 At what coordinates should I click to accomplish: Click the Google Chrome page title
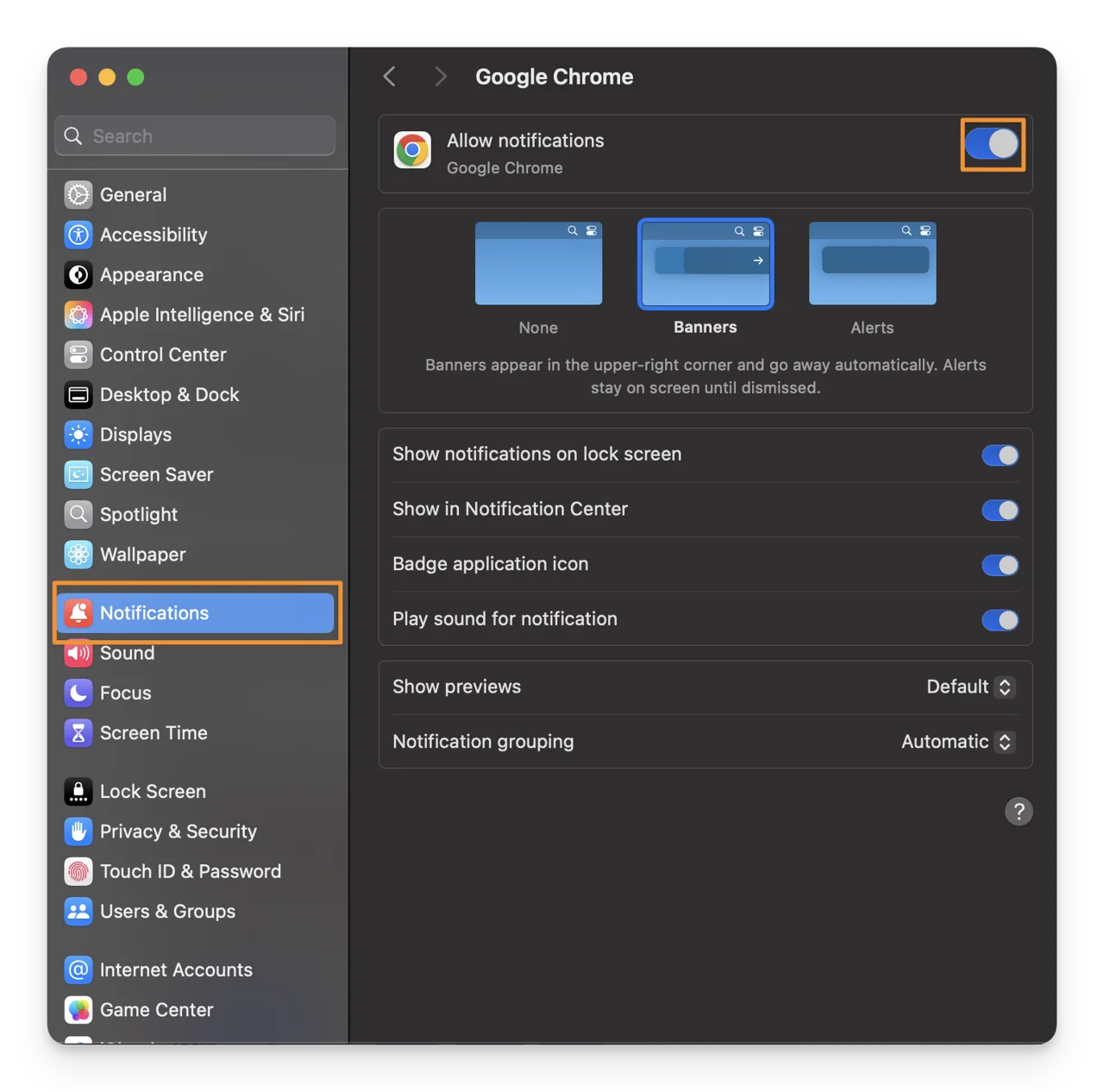coord(555,77)
